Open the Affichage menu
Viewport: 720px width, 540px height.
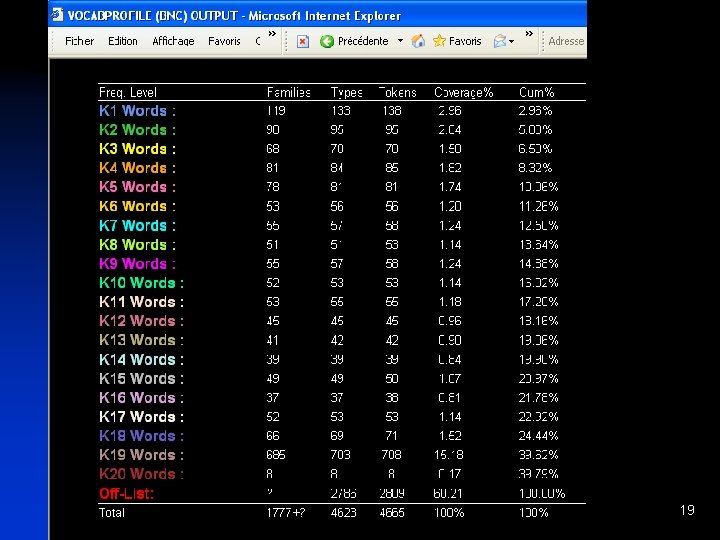173,41
